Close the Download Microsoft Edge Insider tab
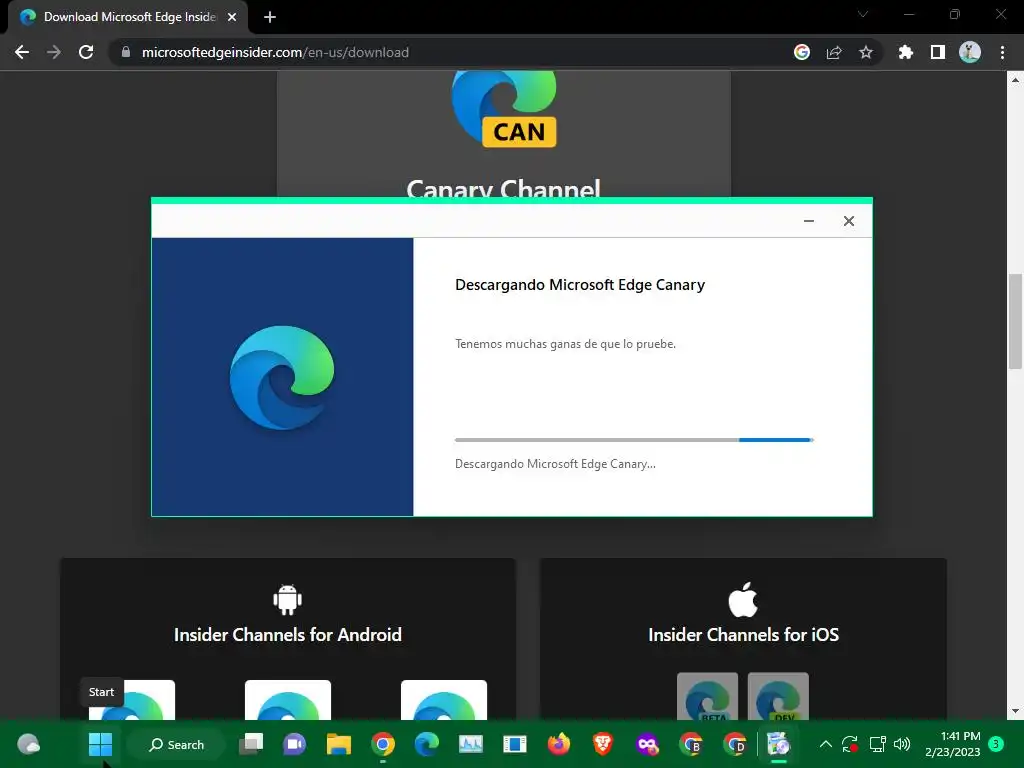1024x768 pixels. pos(232,18)
